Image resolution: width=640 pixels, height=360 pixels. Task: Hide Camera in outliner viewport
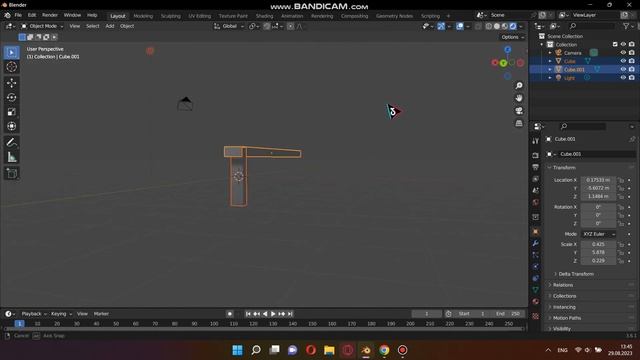(623, 53)
